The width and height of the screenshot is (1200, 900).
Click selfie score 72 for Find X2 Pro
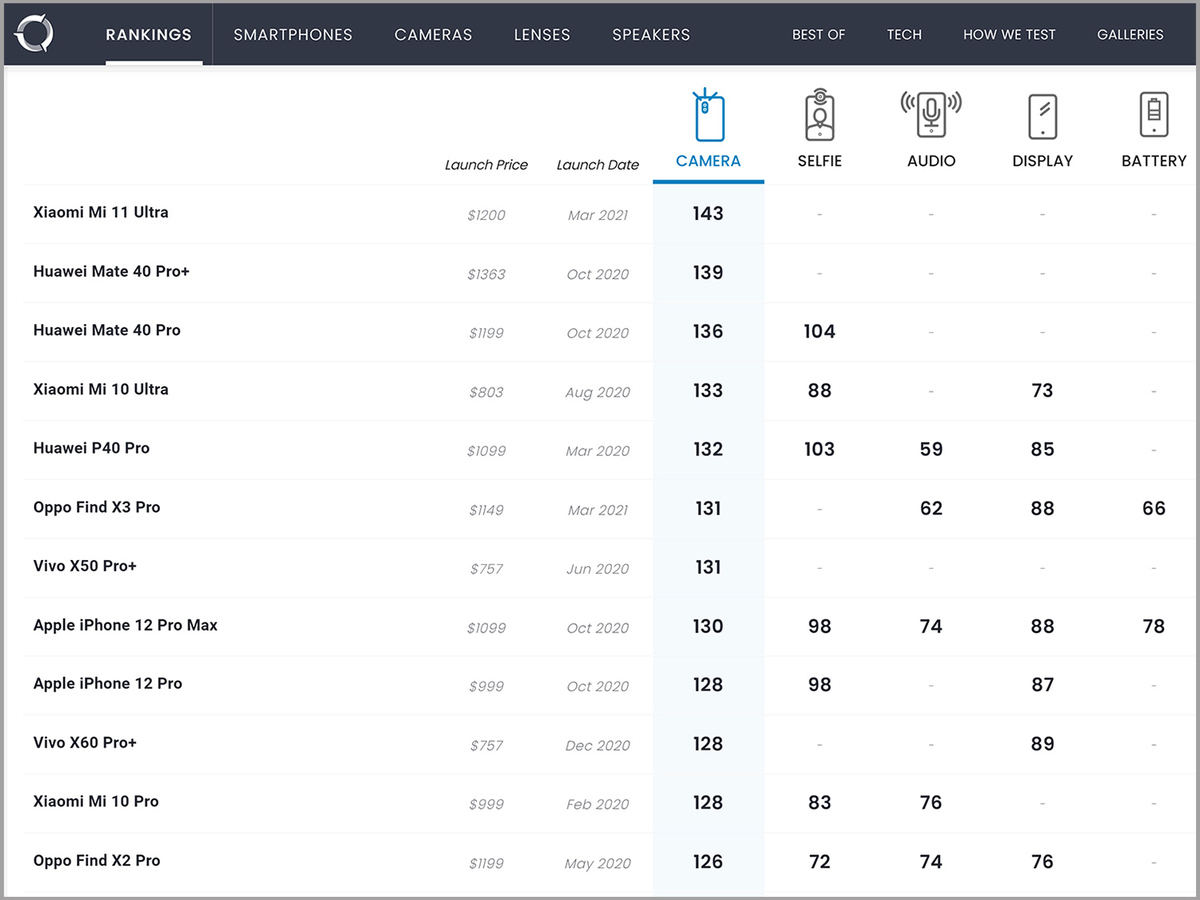[820, 862]
